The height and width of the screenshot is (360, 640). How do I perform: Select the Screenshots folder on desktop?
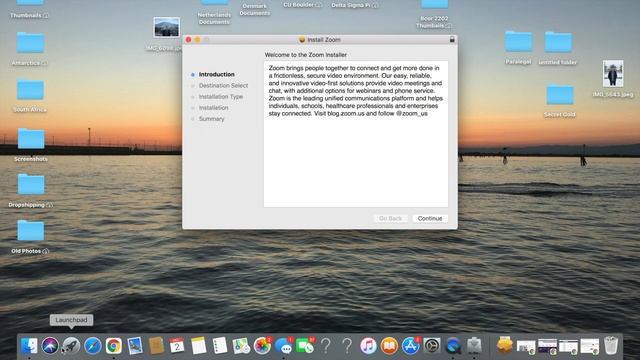tap(31, 139)
